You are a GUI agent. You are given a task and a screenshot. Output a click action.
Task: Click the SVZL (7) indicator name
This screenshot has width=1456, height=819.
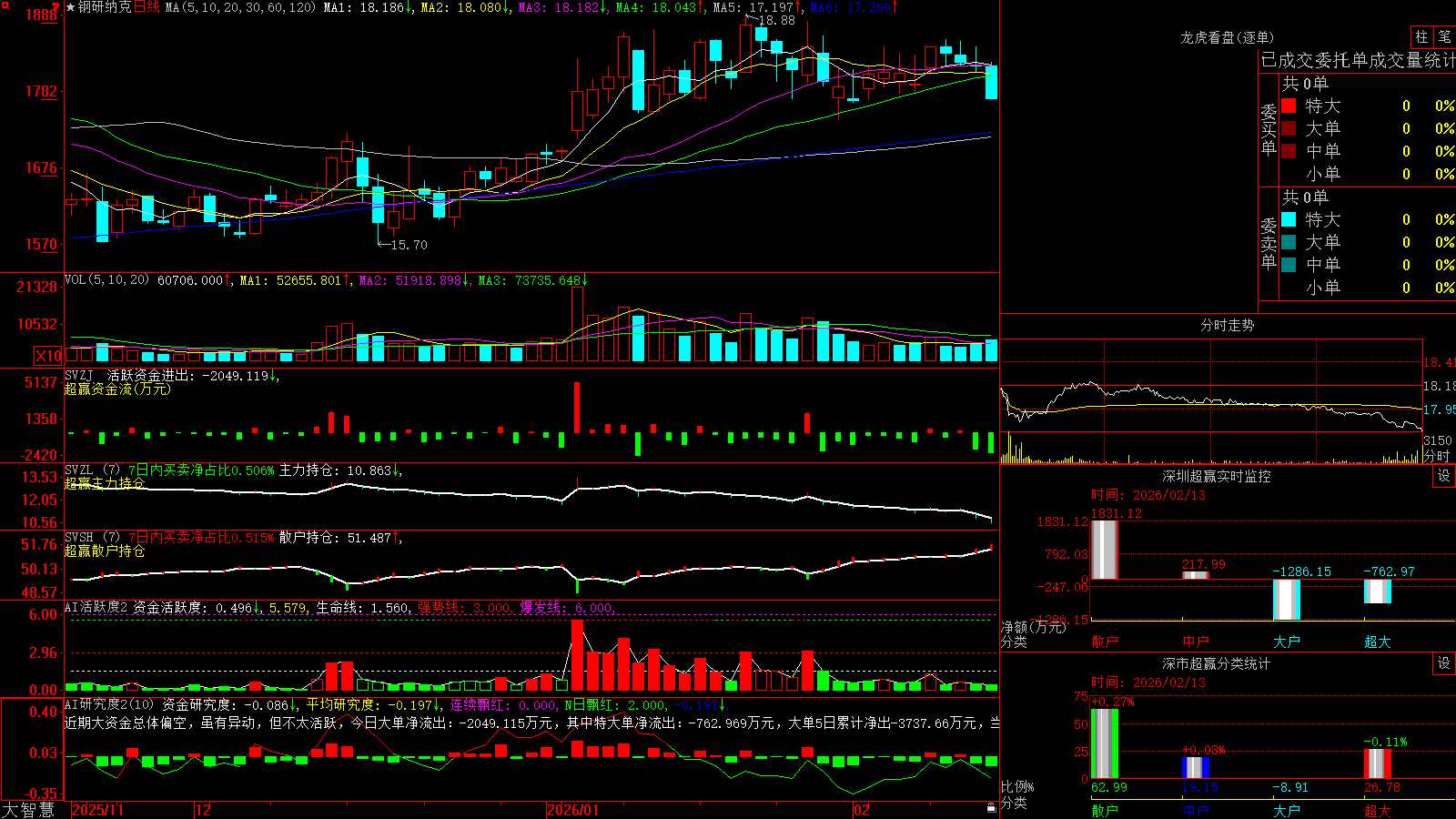click(92, 470)
